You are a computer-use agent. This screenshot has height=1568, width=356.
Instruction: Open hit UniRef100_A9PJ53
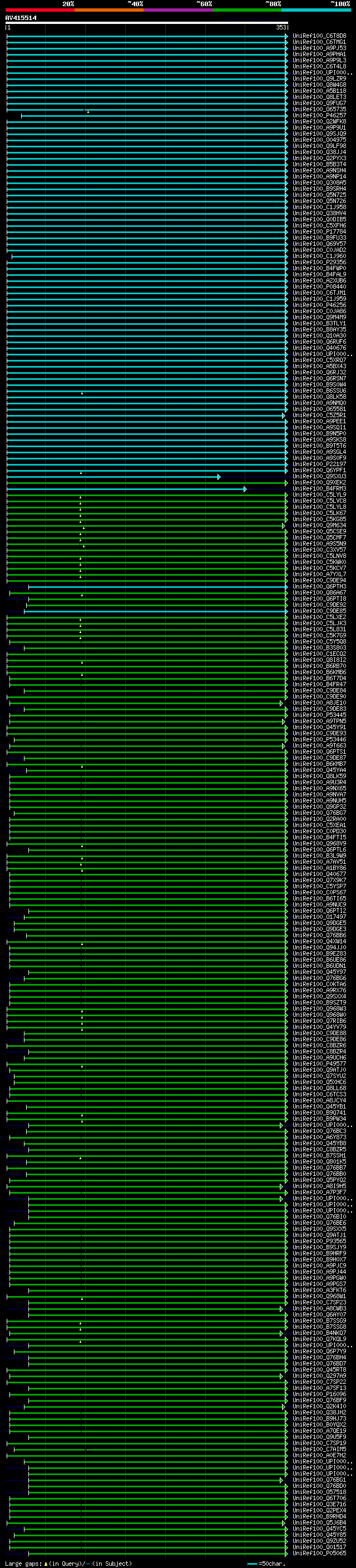(319, 48)
